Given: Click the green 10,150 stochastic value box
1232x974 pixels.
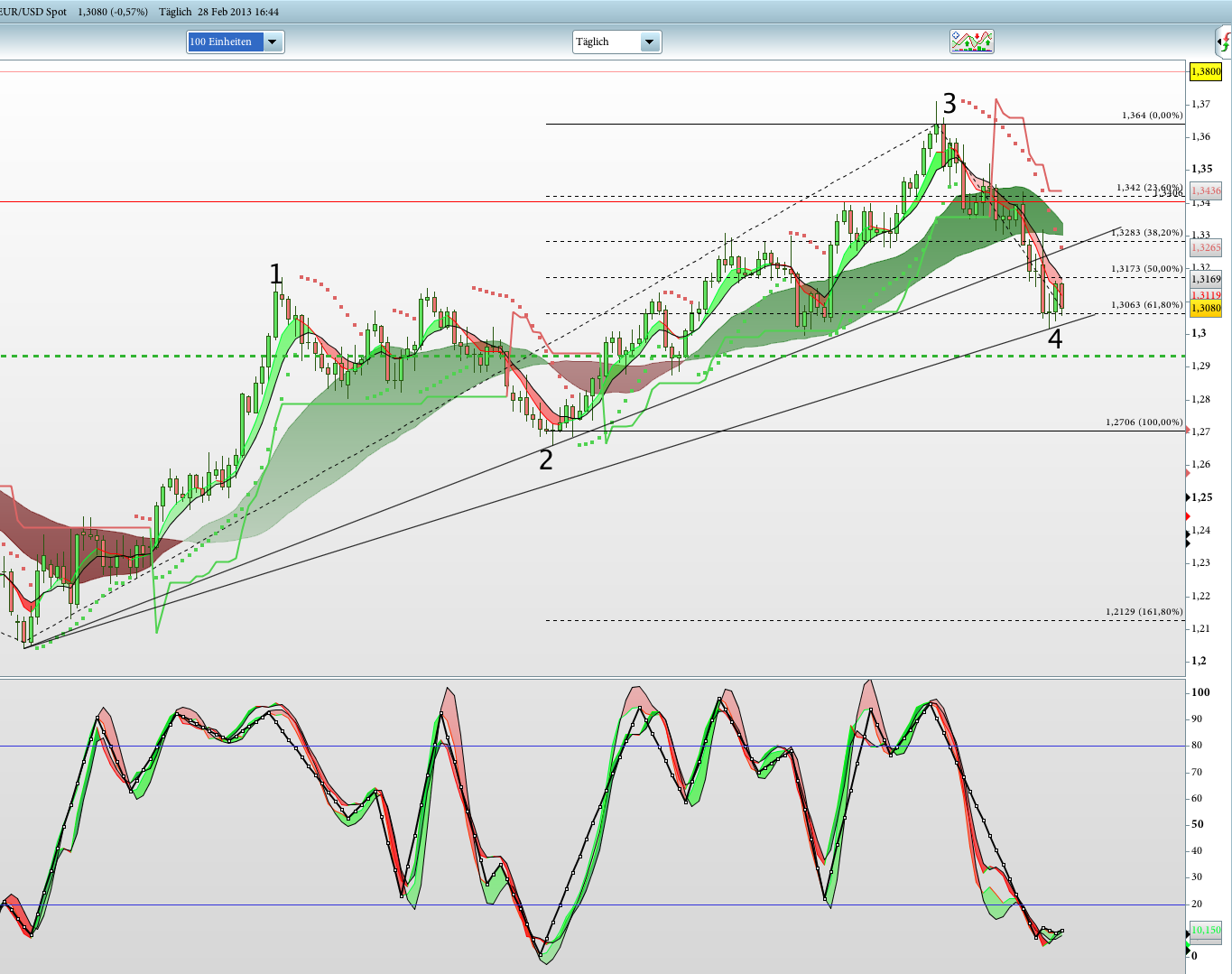Looking at the screenshot, I should [1205, 929].
